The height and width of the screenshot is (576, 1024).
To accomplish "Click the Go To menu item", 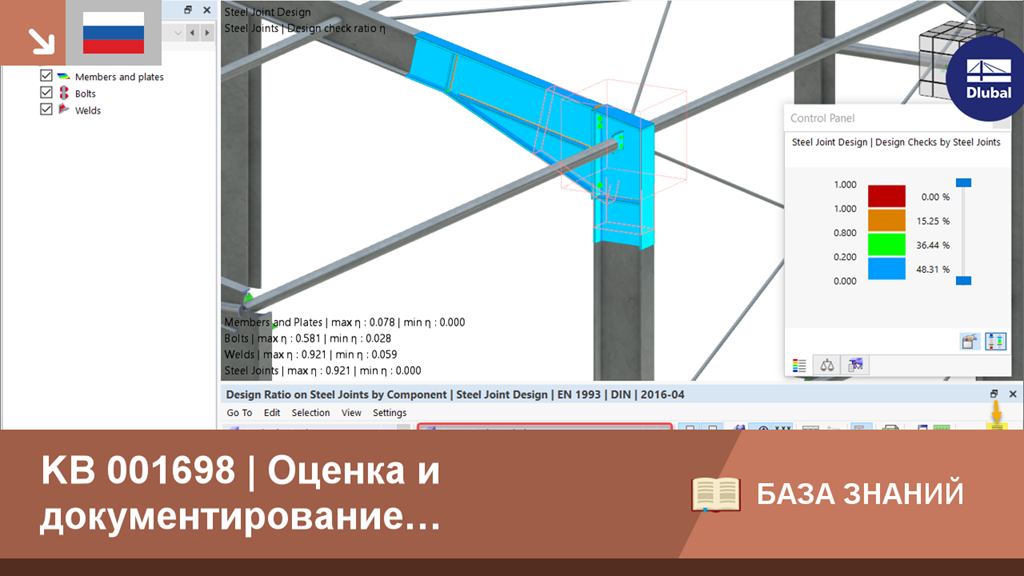I will (239, 412).
